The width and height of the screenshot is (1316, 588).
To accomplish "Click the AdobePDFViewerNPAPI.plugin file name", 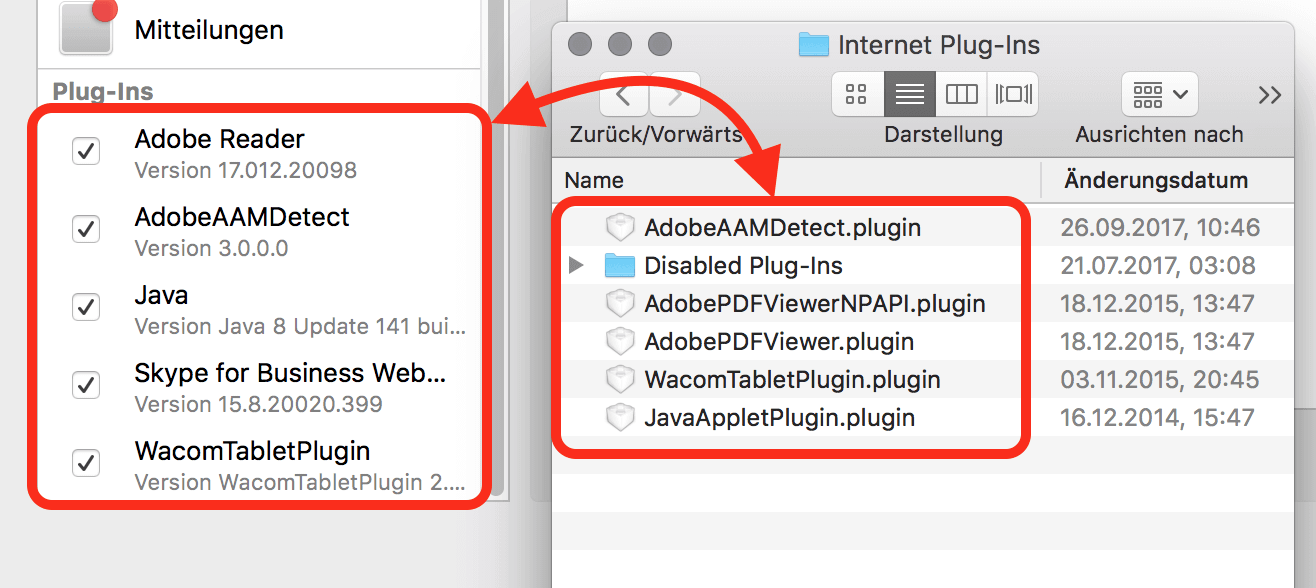I will (x=815, y=303).
